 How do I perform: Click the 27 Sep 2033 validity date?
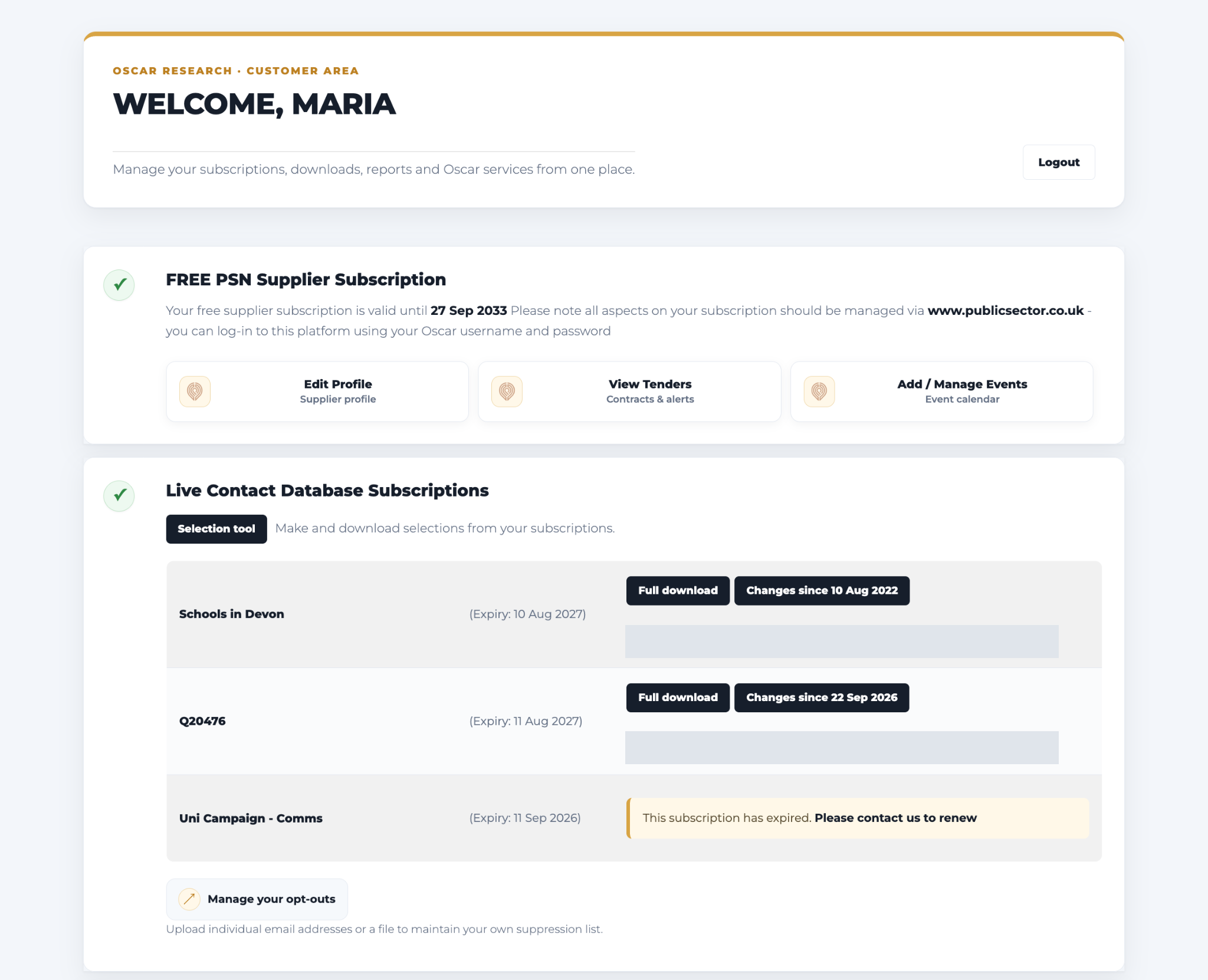click(468, 311)
